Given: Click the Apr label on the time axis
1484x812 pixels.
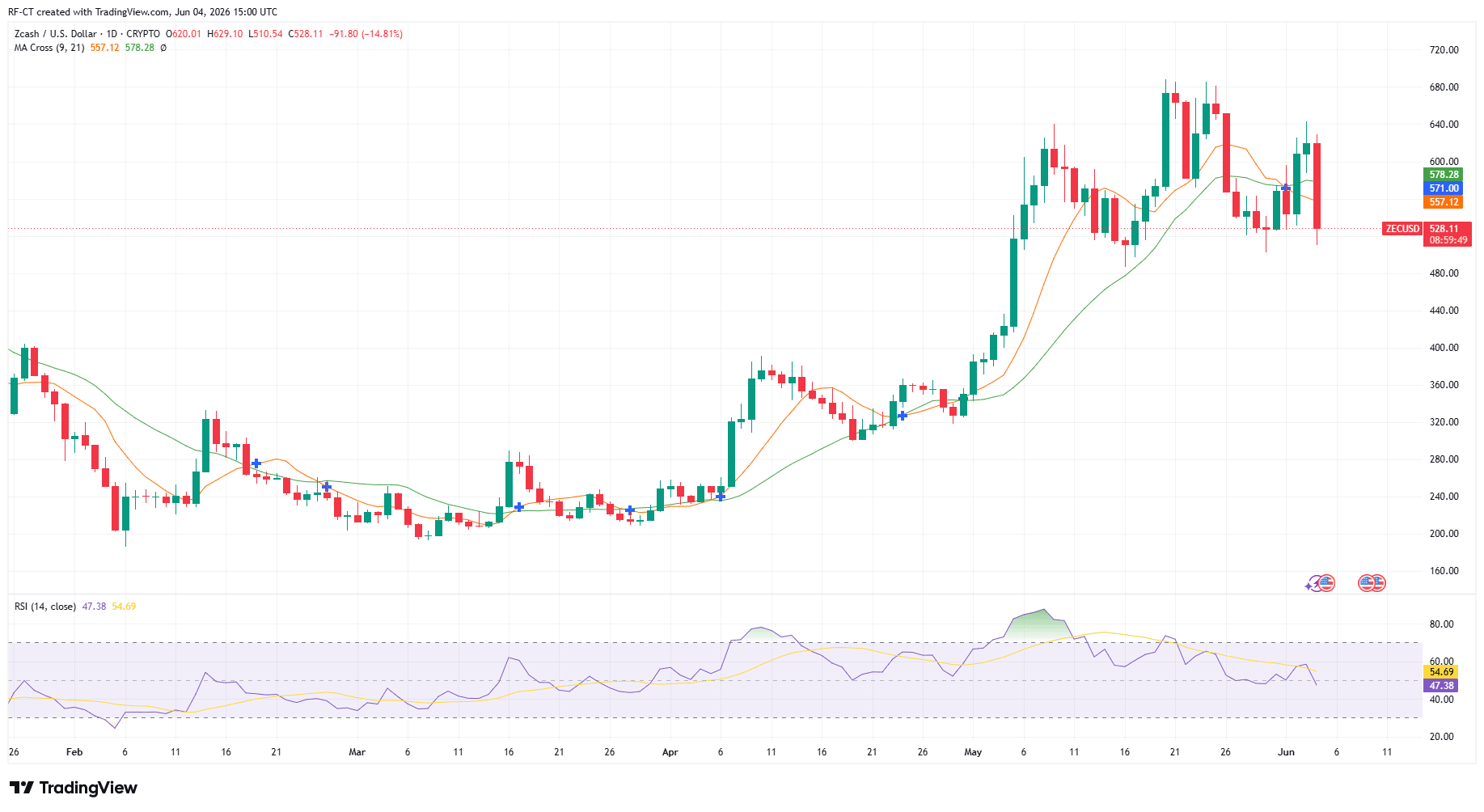Looking at the screenshot, I should pos(670,752).
